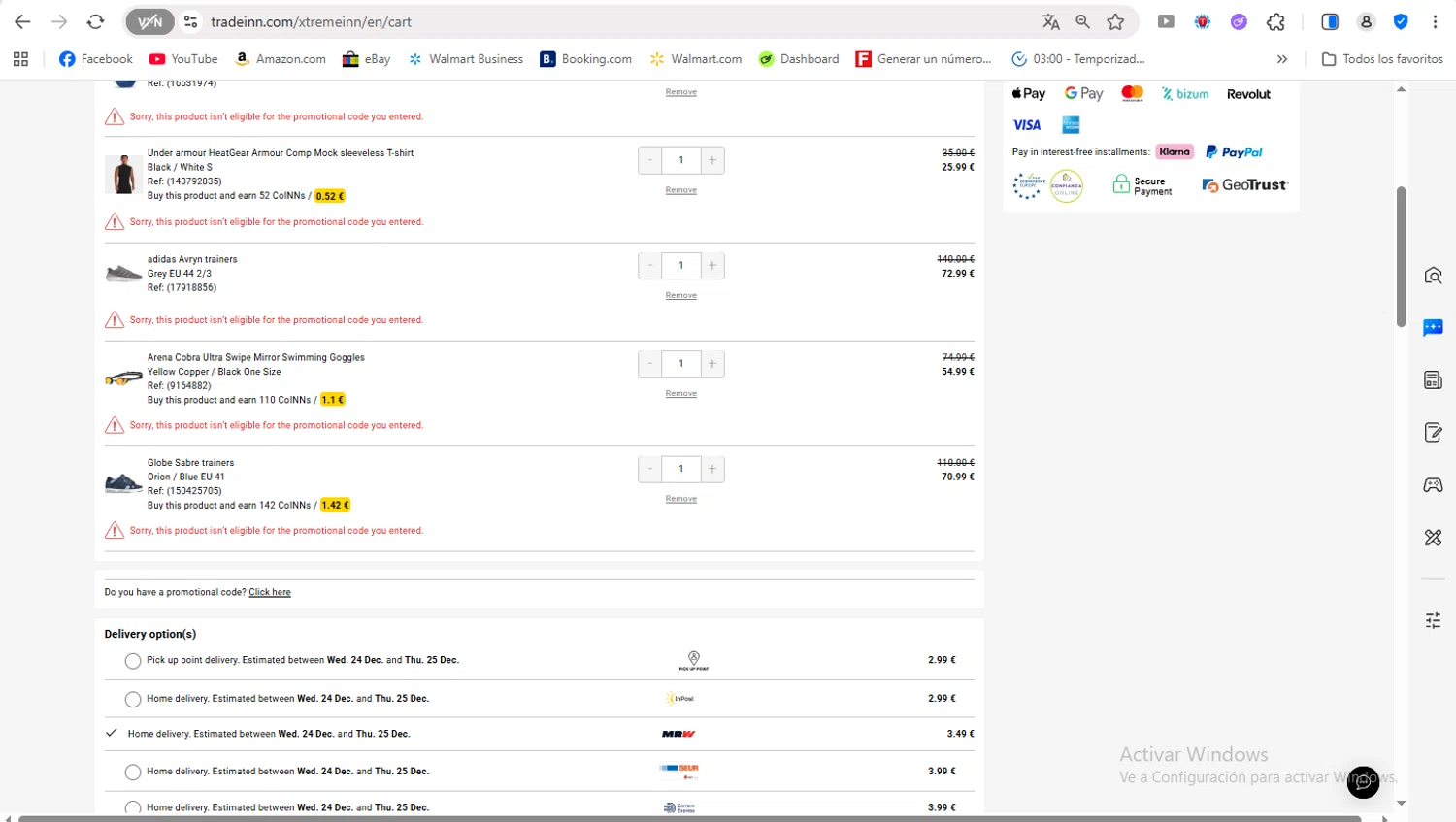The image size is (1456, 822).
Task: Click quantity field of adidas Avryn trainers
Action: 681,266
